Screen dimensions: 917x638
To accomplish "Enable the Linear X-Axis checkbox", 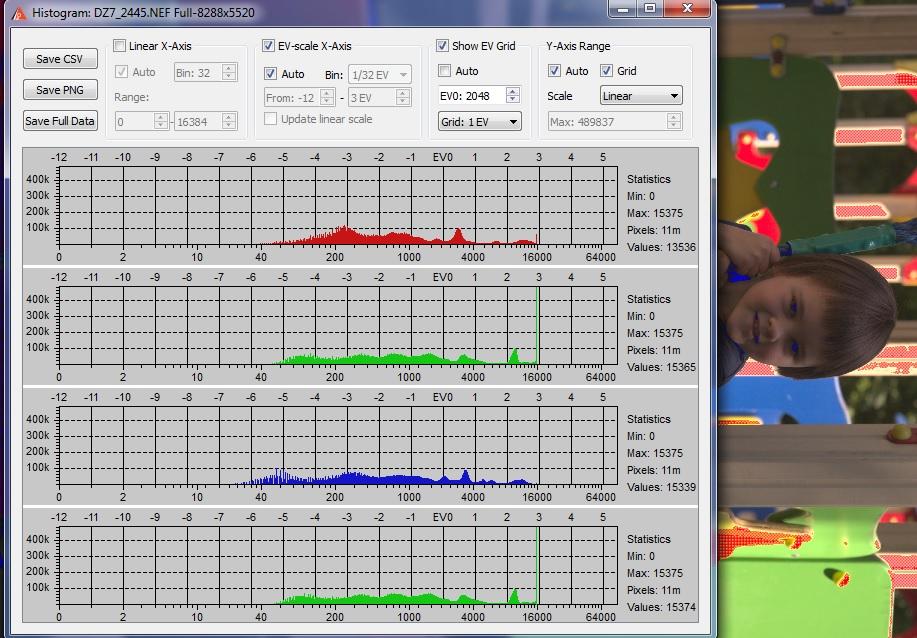I will tap(120, 46).
